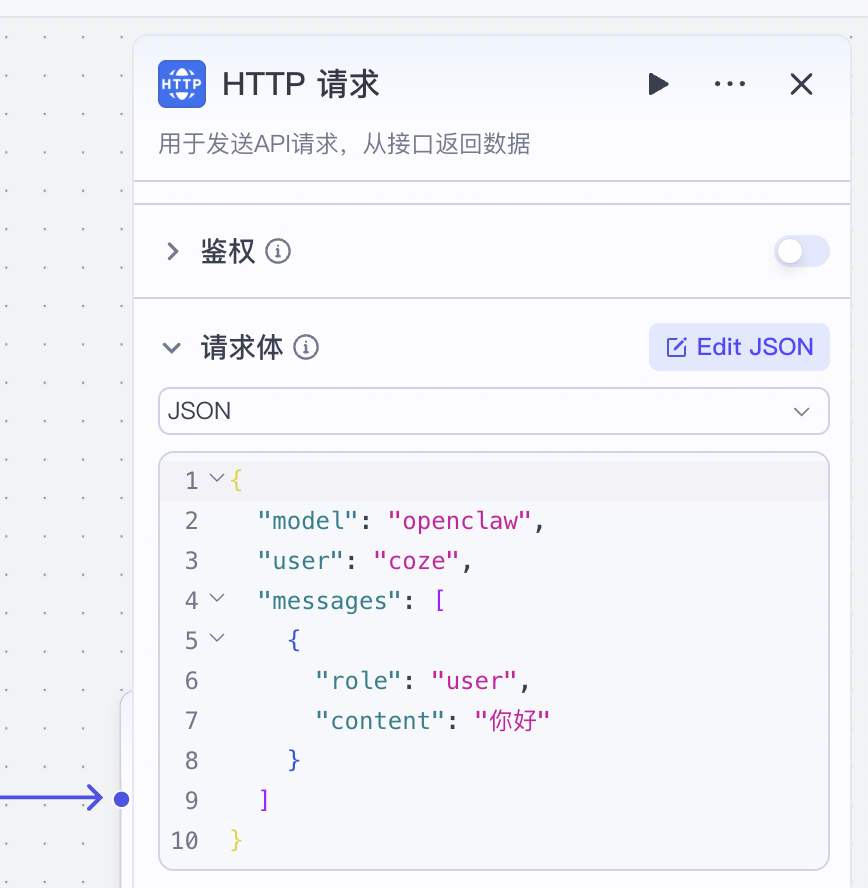Image resolution: width=868 pixels, height=888 pixels.
Task: Fold the message object at line 5
Action: tap(216, 640)
